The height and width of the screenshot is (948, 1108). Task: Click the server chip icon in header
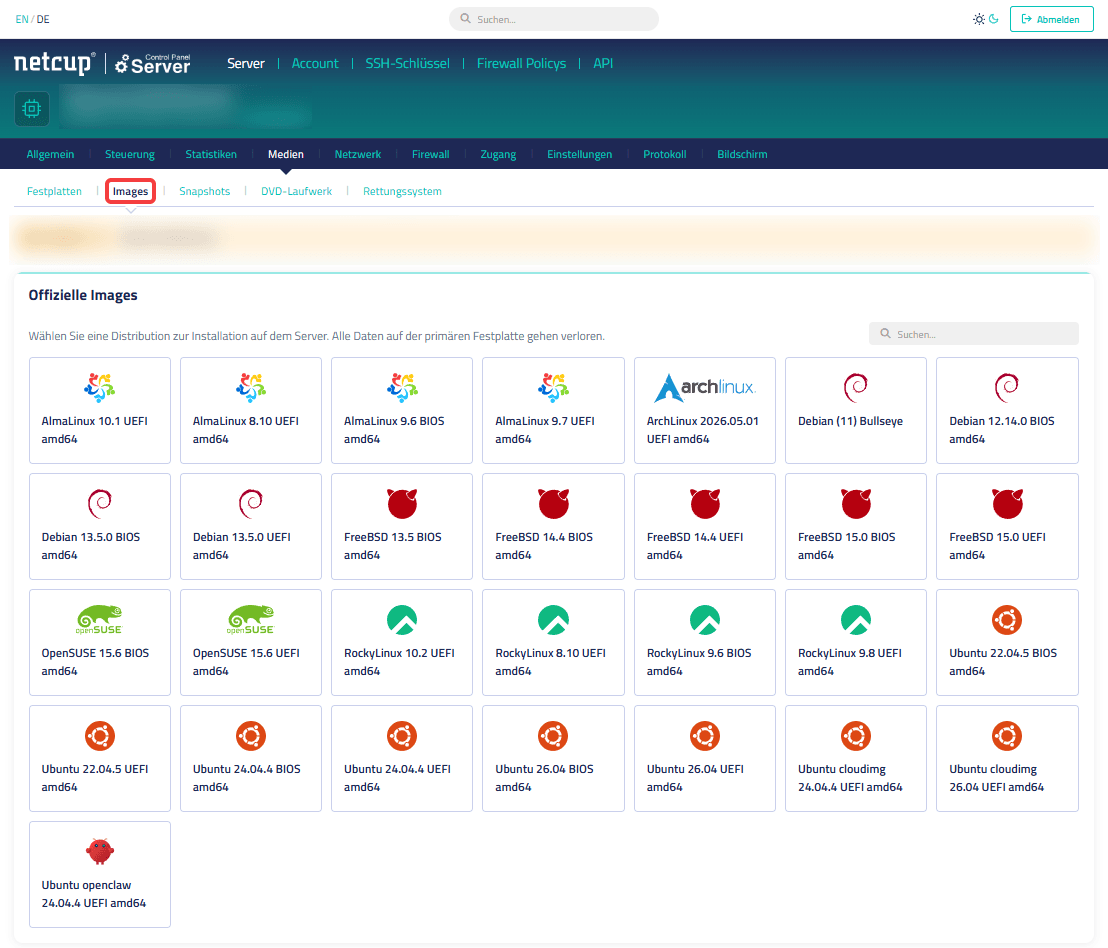[32, 109]
